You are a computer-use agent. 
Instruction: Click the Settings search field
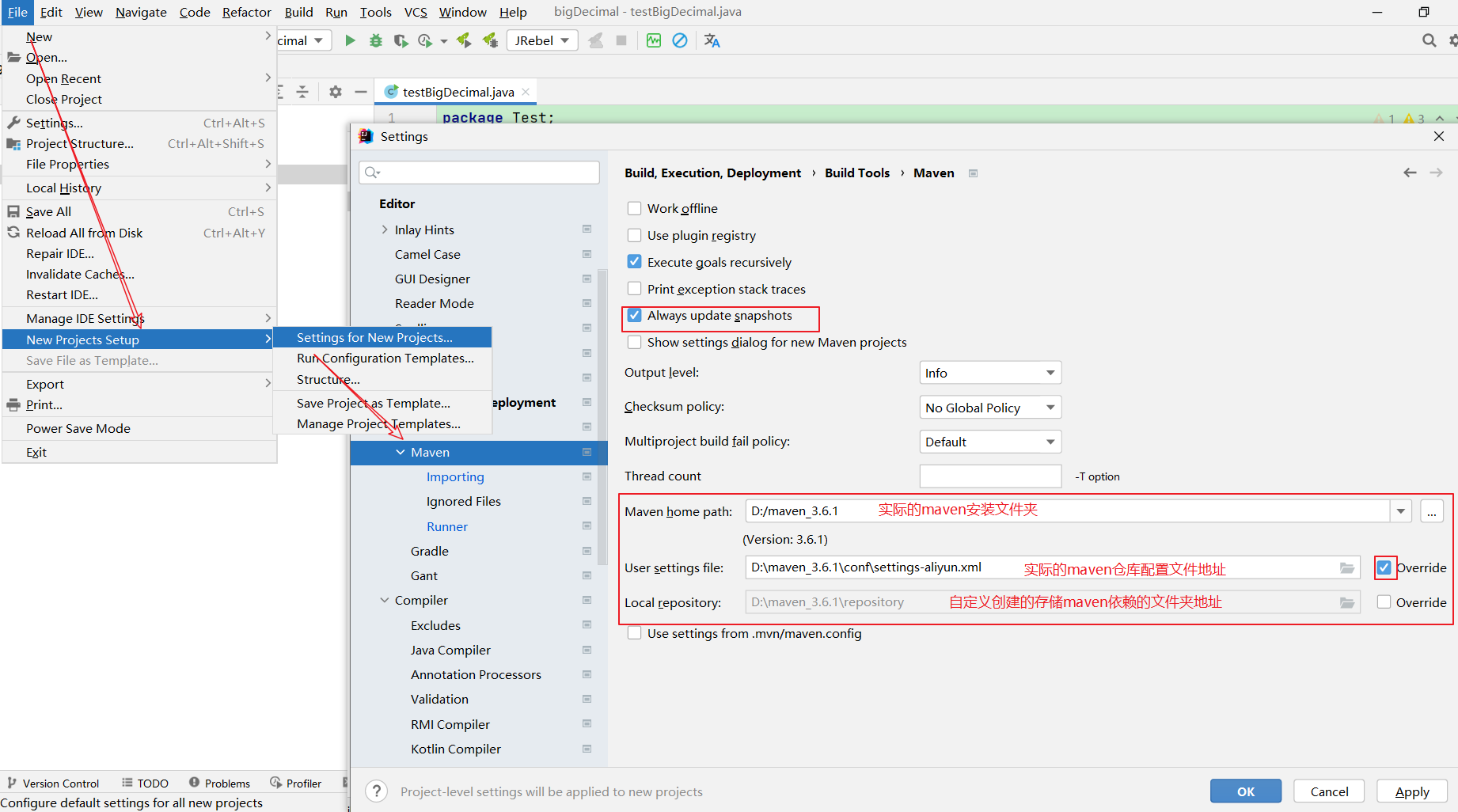click(479, 173)
